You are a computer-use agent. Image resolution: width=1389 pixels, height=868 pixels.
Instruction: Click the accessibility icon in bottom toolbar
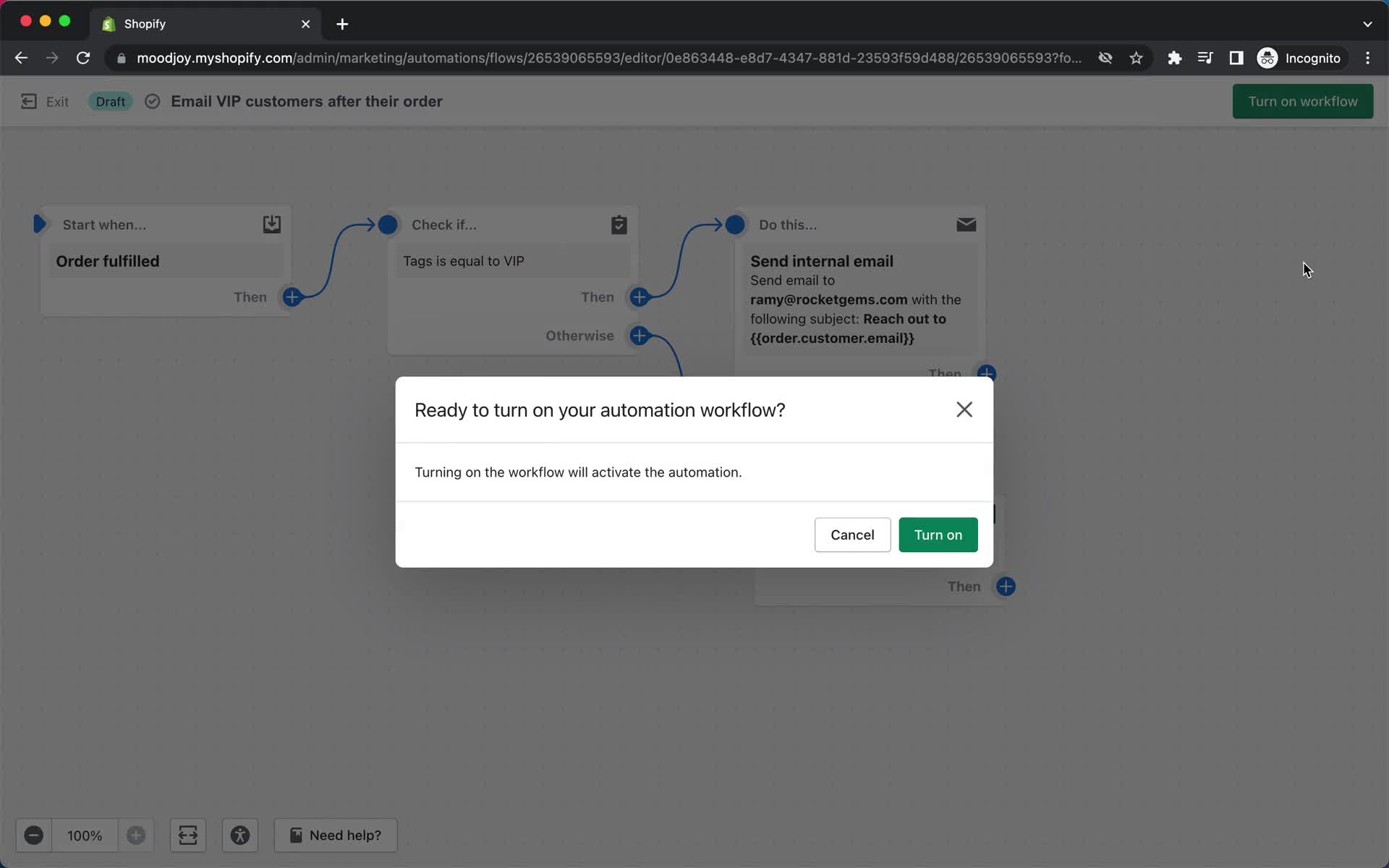pyautogui.click(x=240, y=835)
